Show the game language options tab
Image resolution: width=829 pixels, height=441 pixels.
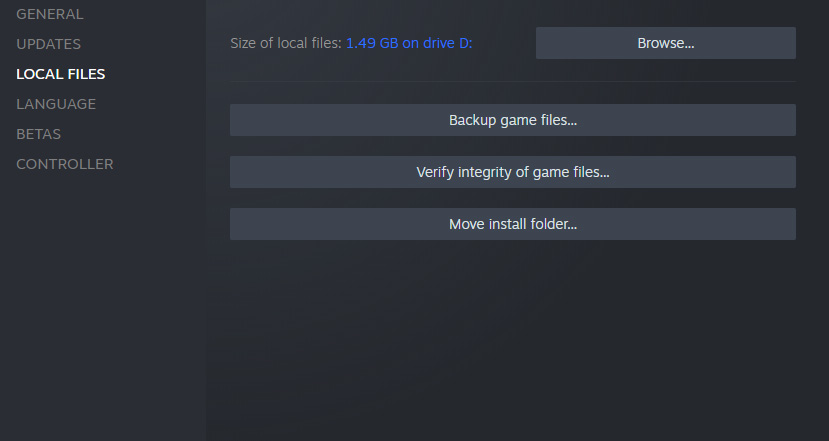[56, 104]
